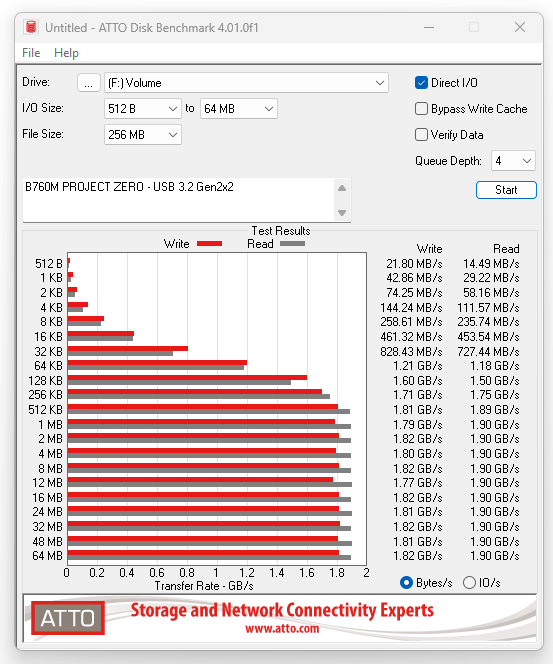Click the description box scroll up arrow

click(x=342, y=188)
